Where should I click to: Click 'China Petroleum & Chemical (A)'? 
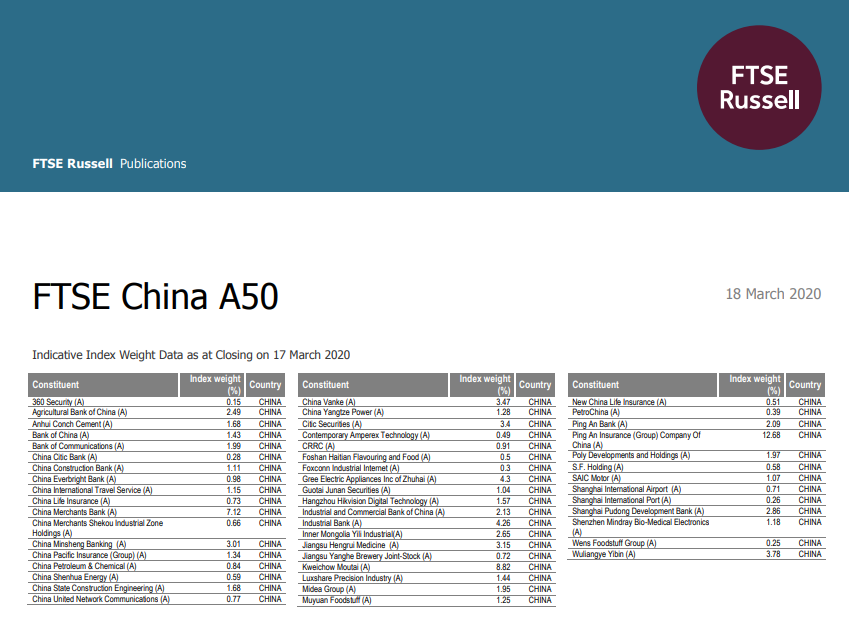pos(84,566)
